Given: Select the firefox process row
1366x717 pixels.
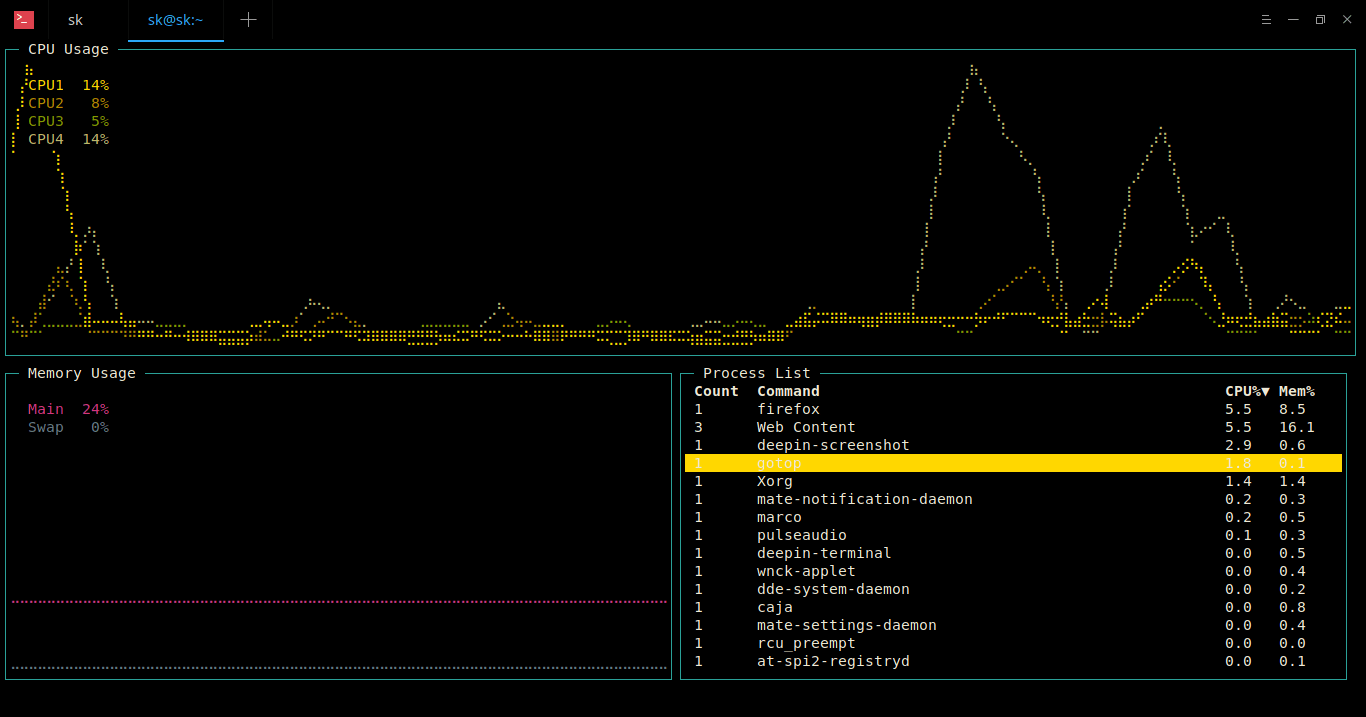Looking at the screenshot, I should point(788,409).
